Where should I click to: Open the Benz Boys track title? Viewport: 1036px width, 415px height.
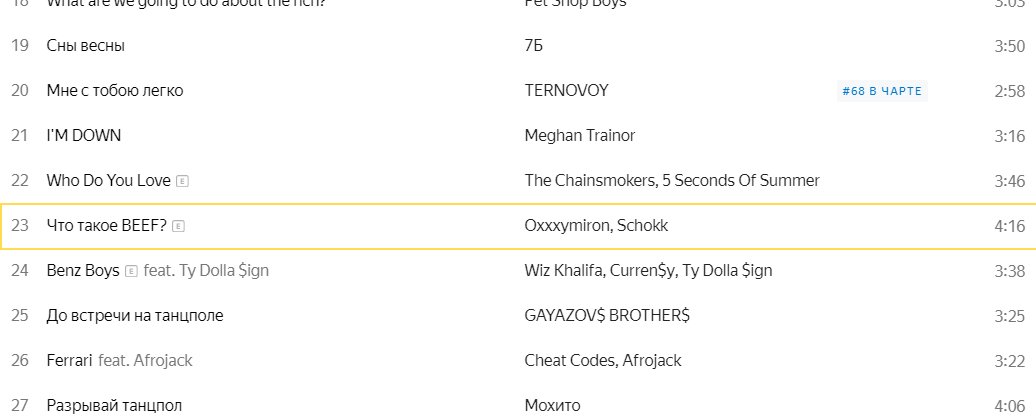coord(83,271)
